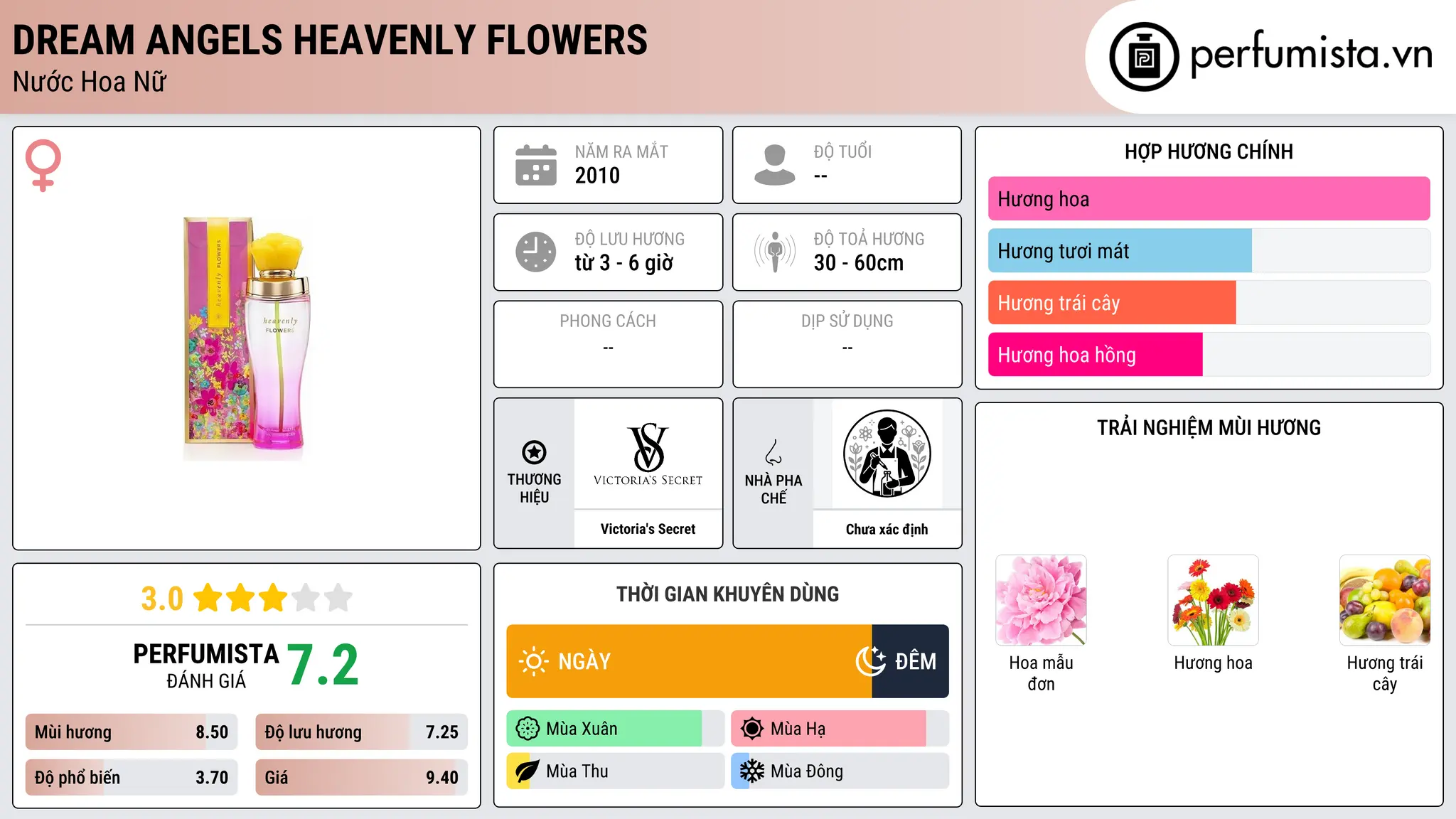Click the sillage value 30 - 60cm
Viewport: 1456px width, 819px height.
[x=859, y=263]
